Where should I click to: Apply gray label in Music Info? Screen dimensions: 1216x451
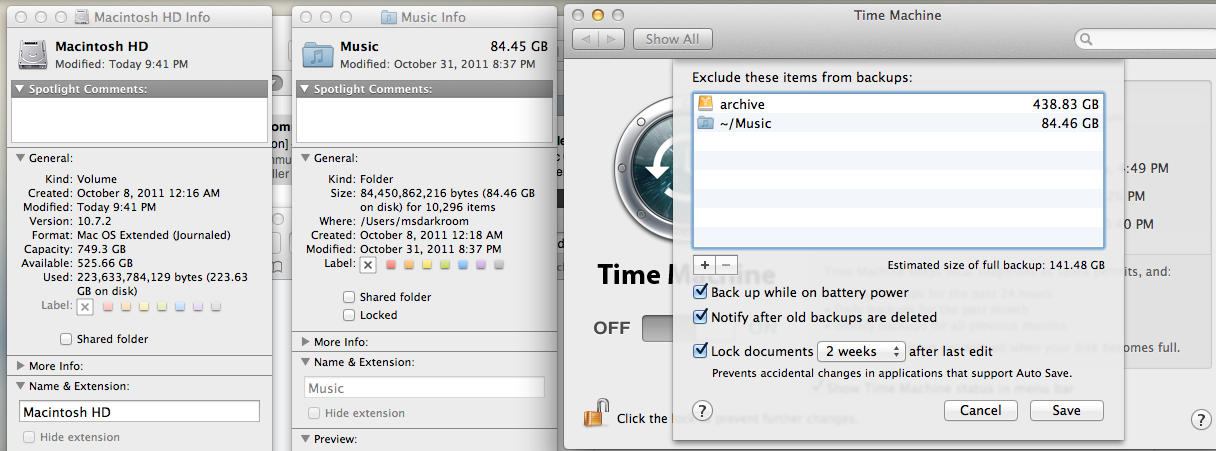(498, 264)
